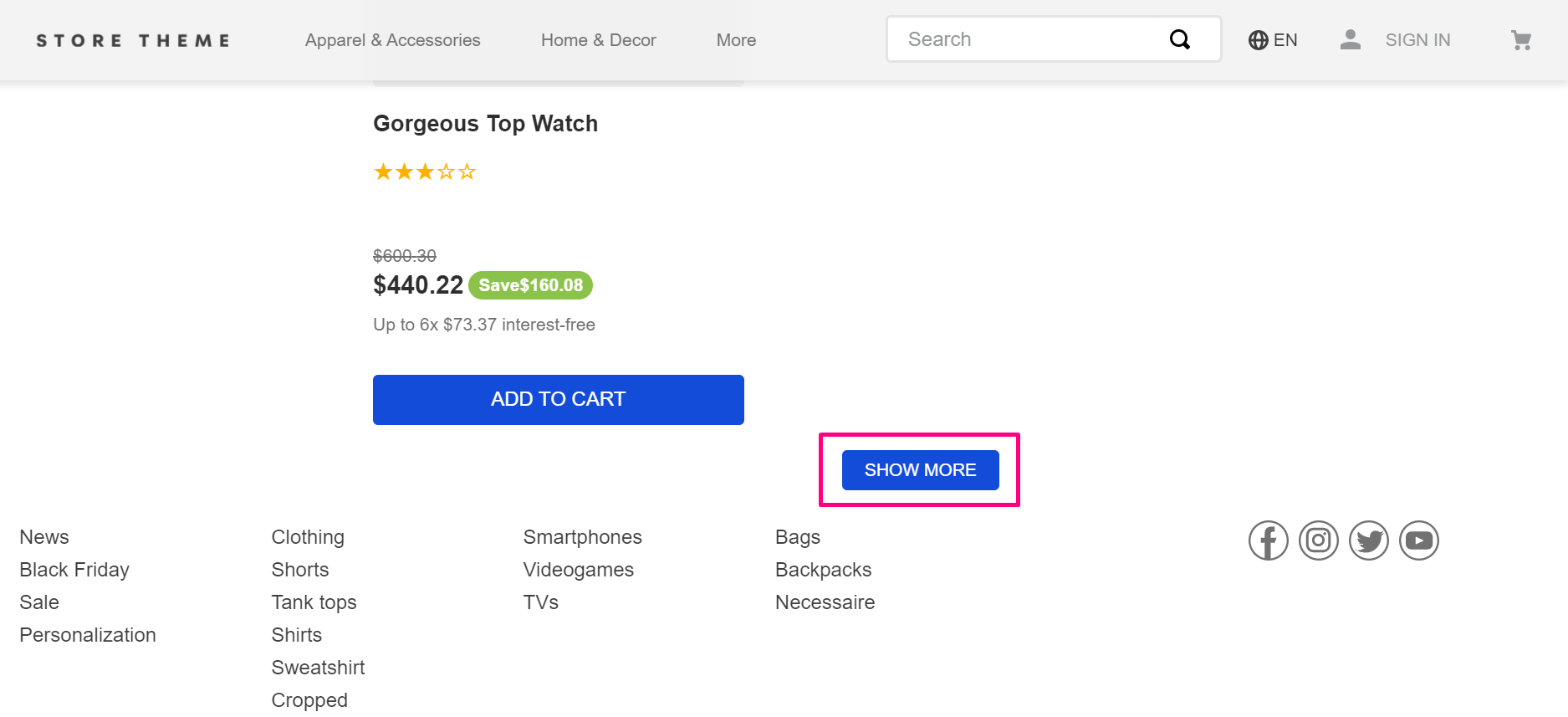Screen dimensions: 1568x717
Task: Open the Home & Decor menu
Action: tap(598, 40)
